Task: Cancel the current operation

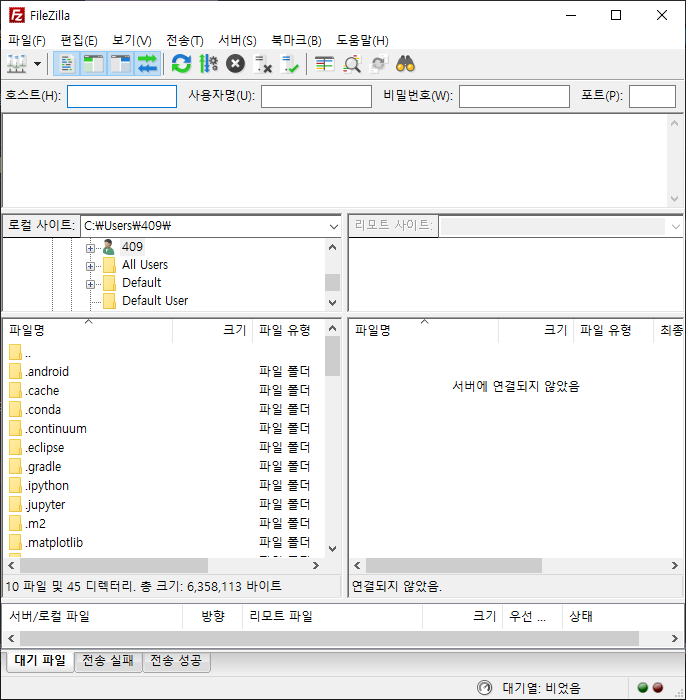Action: coord(235,64)
